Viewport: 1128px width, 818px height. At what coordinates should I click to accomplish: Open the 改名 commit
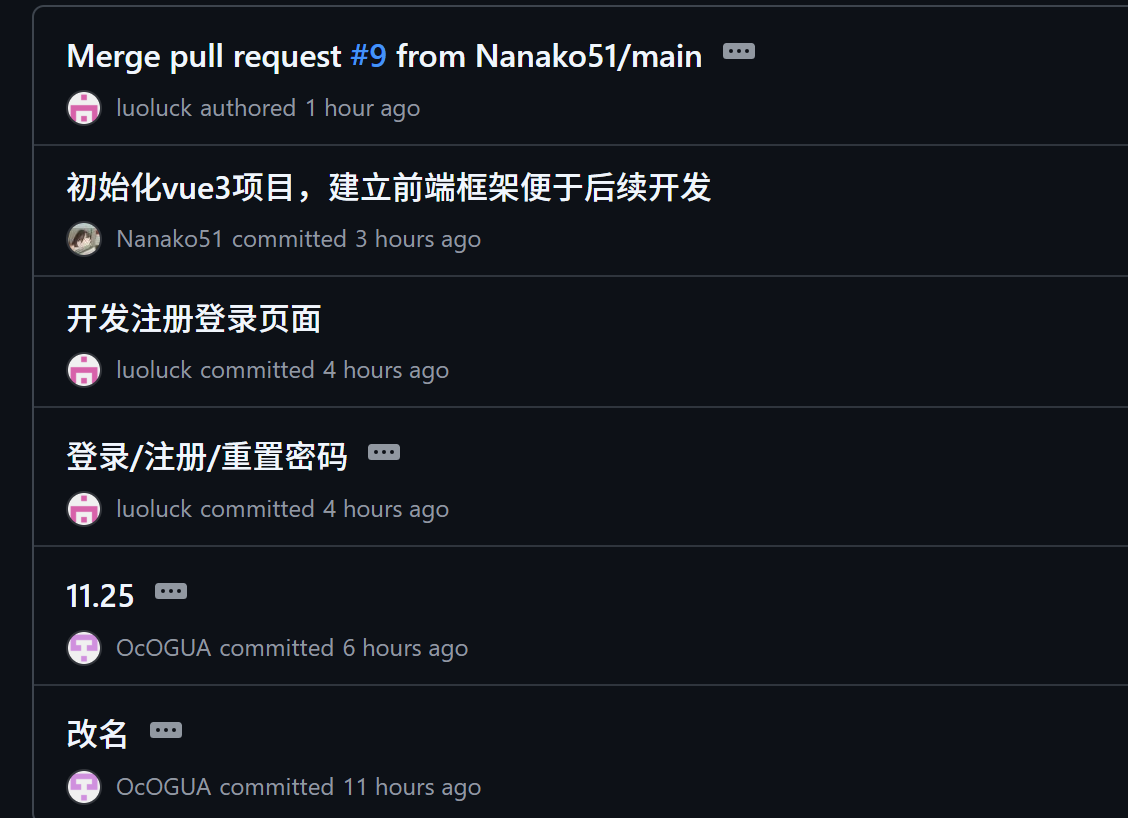[x=96, y=732]
